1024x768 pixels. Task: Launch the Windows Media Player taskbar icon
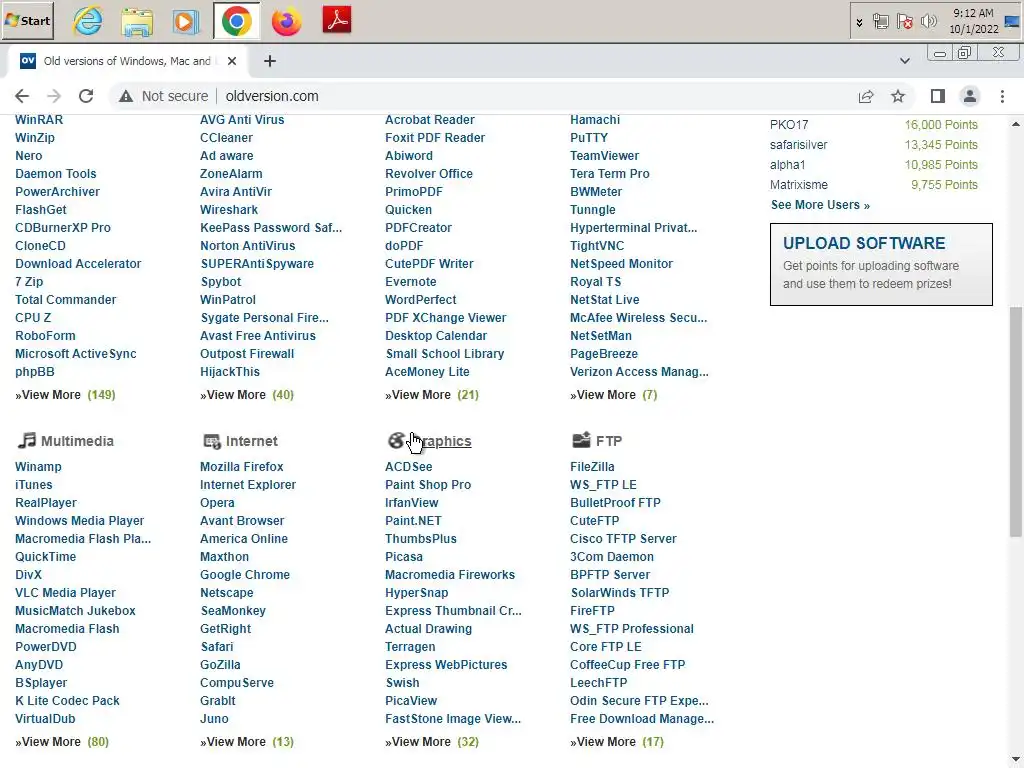185,21
